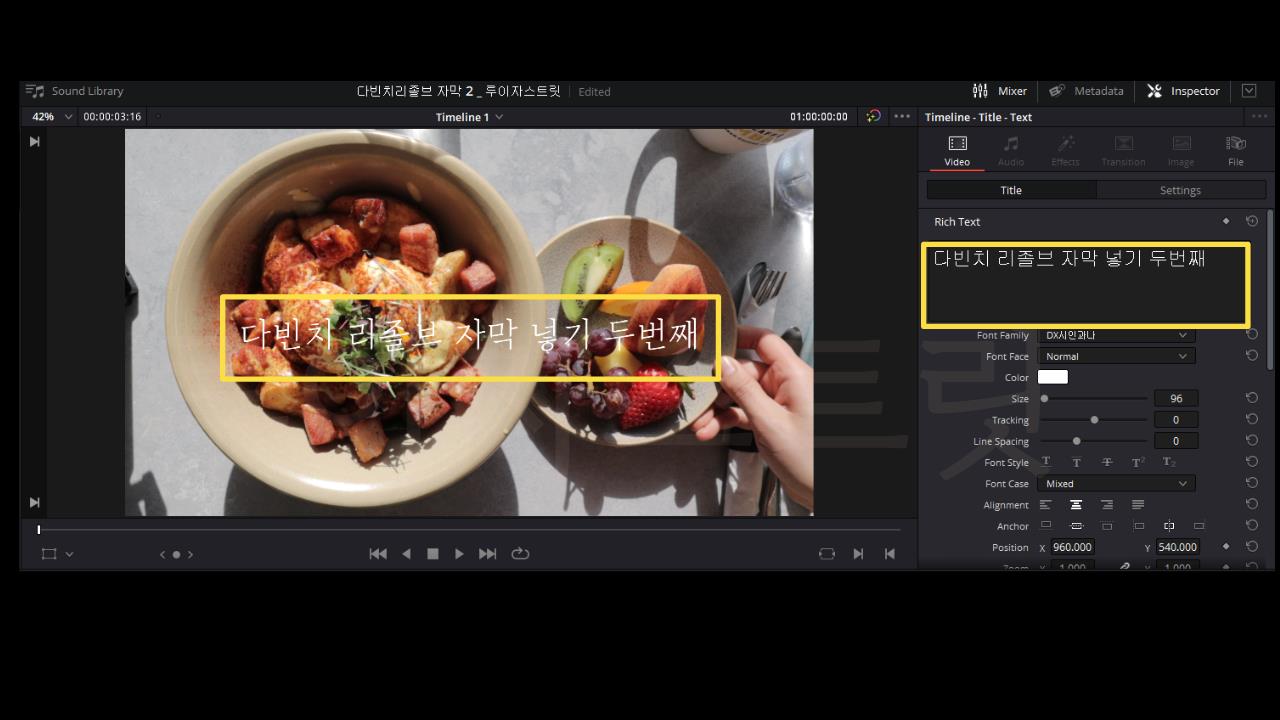Go to first frame
Viewport: 1280px width, 720px height.
coord(378,553)
